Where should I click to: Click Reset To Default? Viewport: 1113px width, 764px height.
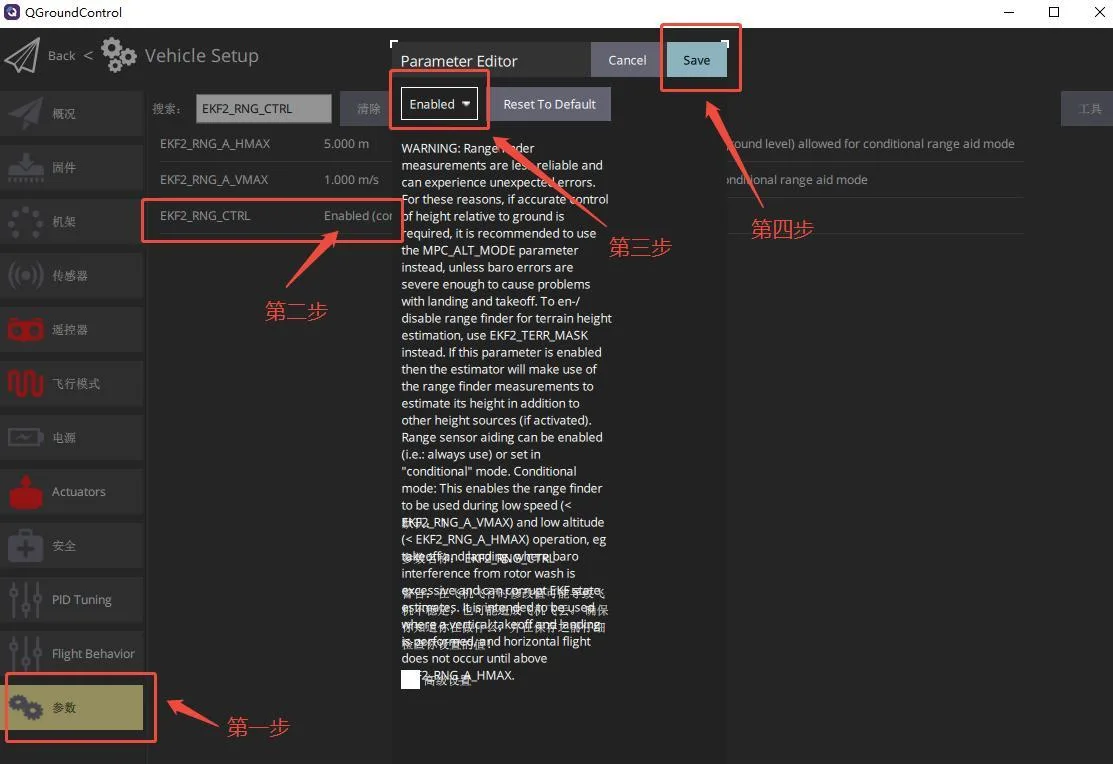point(549,104)
